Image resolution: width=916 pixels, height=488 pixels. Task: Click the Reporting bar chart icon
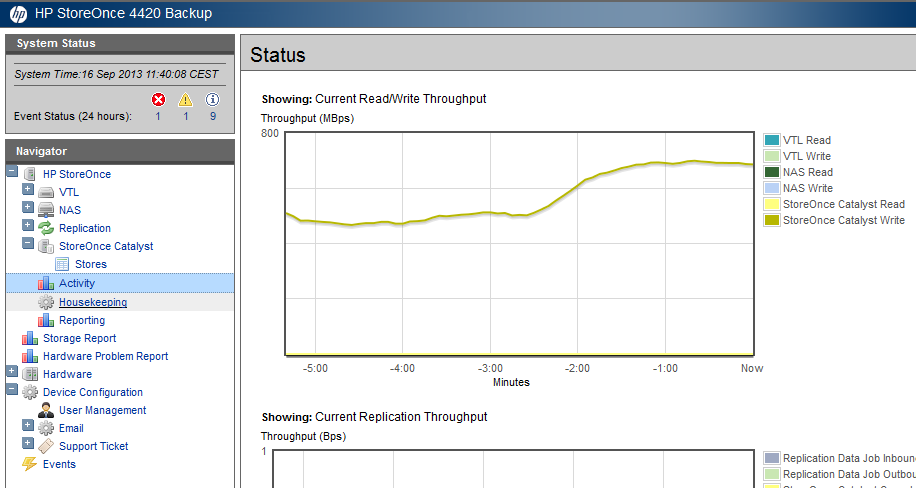pos(46,320)
